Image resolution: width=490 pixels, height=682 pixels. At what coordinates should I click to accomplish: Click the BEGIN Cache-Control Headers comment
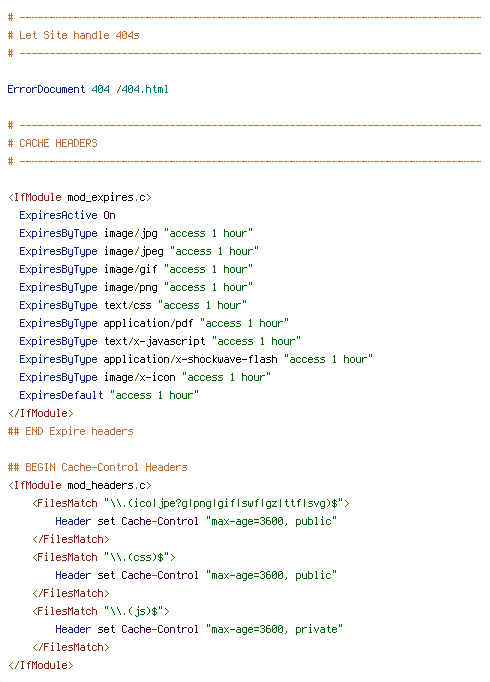coord(97,467)
